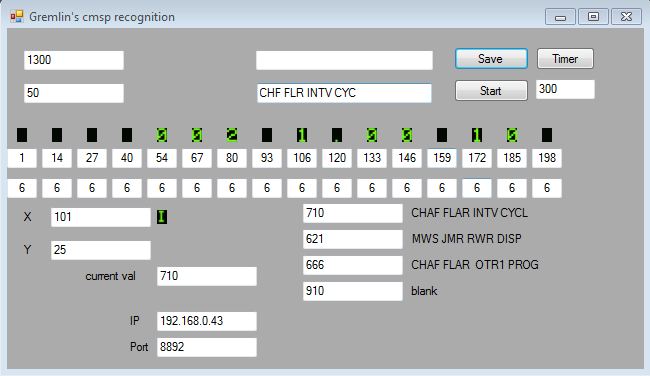The height and width of the screenshot is (376, 650).
Task: Click the green character preview above 106
Action: (302, 135)
